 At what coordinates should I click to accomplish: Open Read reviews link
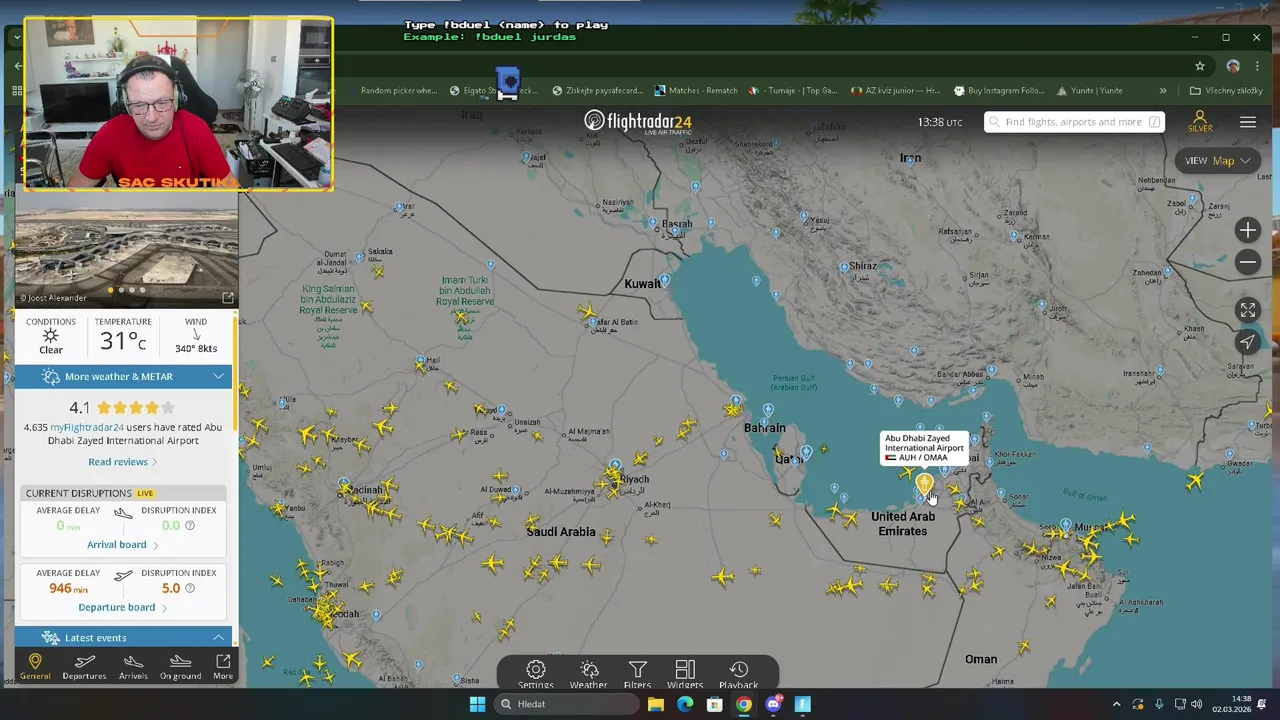pos(122,462)
